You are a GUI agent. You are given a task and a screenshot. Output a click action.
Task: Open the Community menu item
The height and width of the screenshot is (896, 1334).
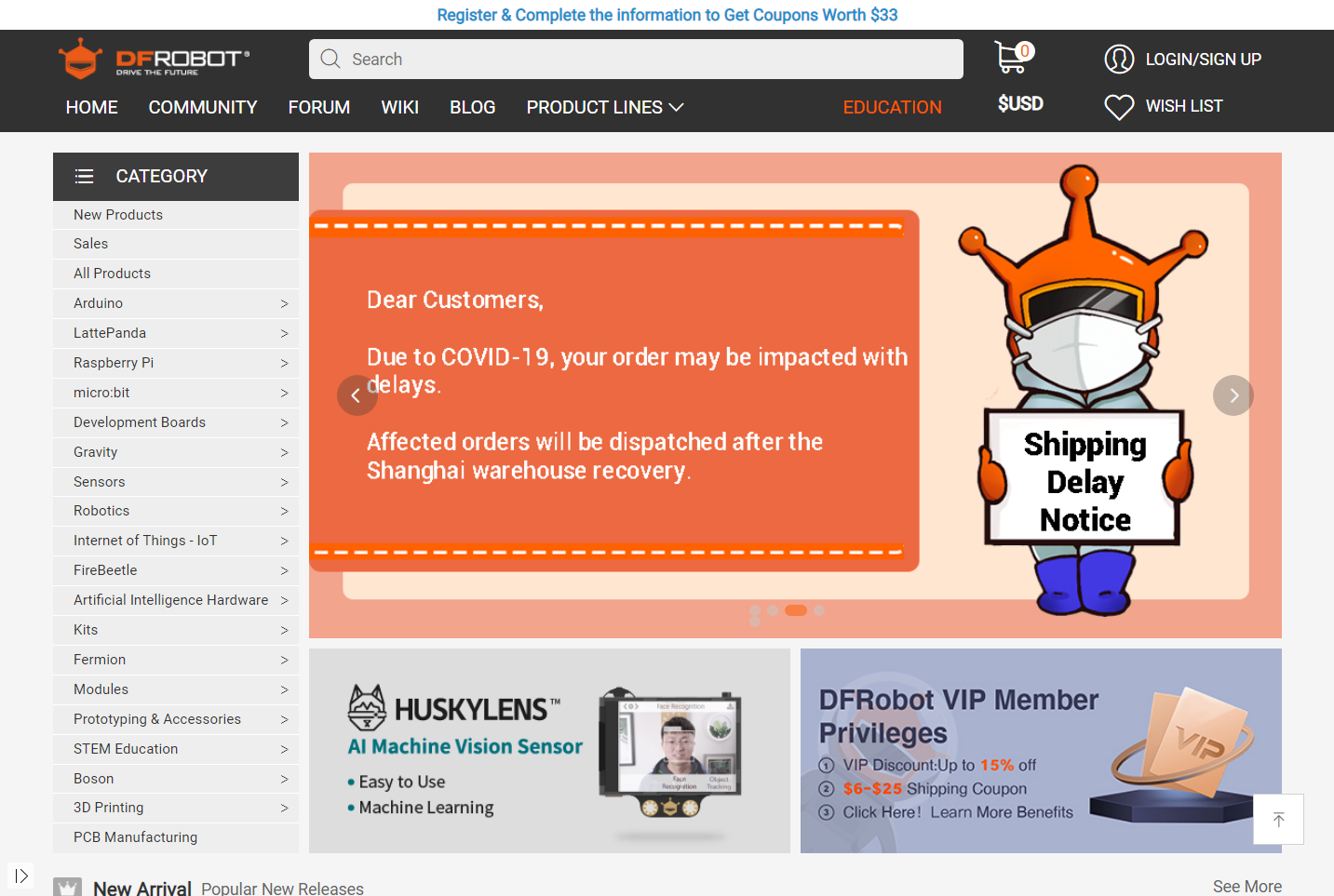[x=203, y=108]
